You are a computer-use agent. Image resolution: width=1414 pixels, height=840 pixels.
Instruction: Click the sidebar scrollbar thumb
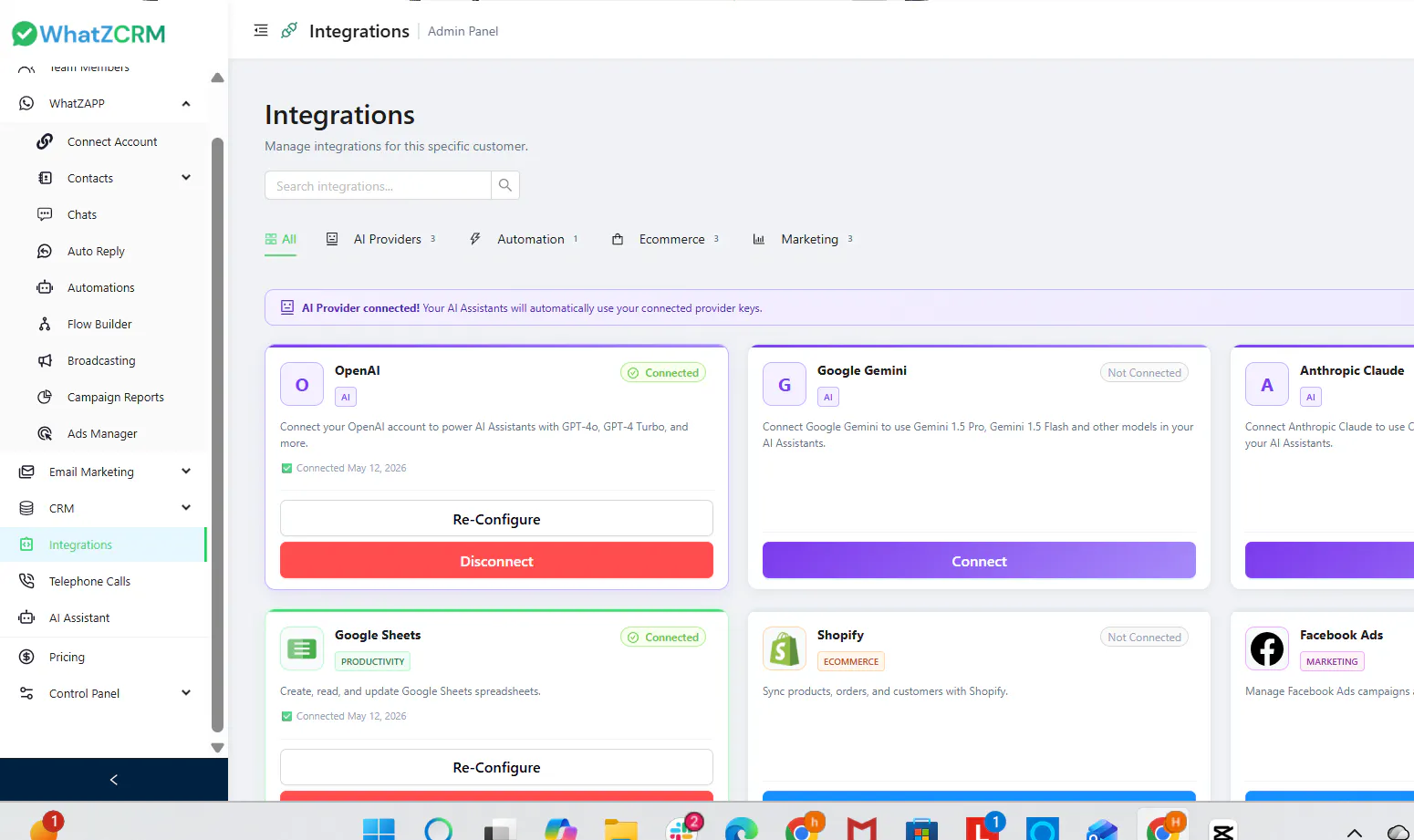click(217, 434)
